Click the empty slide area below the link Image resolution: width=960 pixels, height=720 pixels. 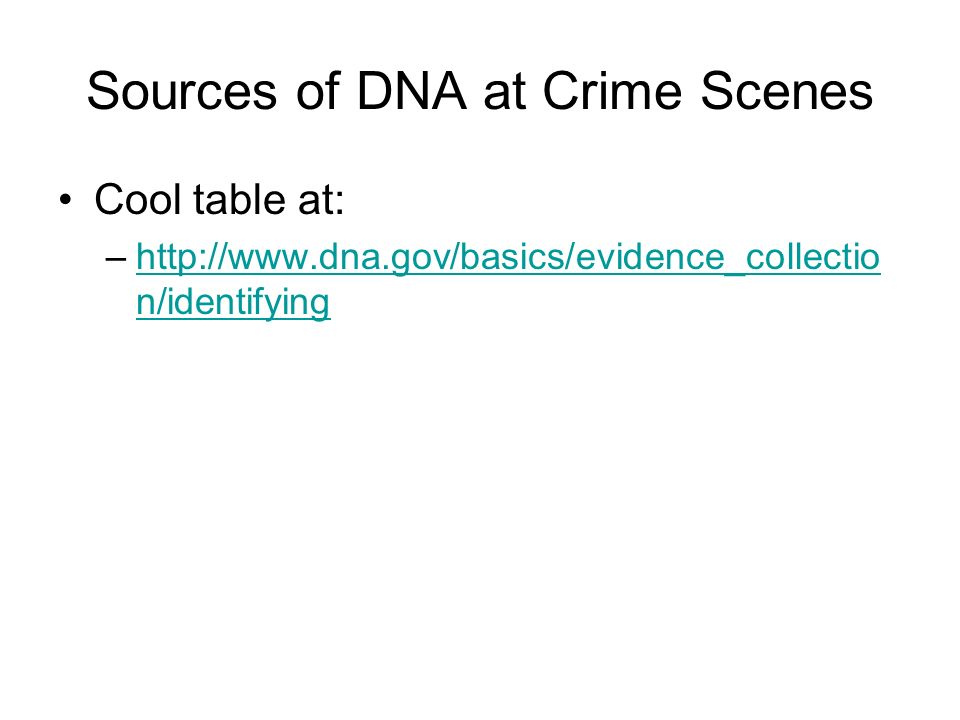[480, 490]
